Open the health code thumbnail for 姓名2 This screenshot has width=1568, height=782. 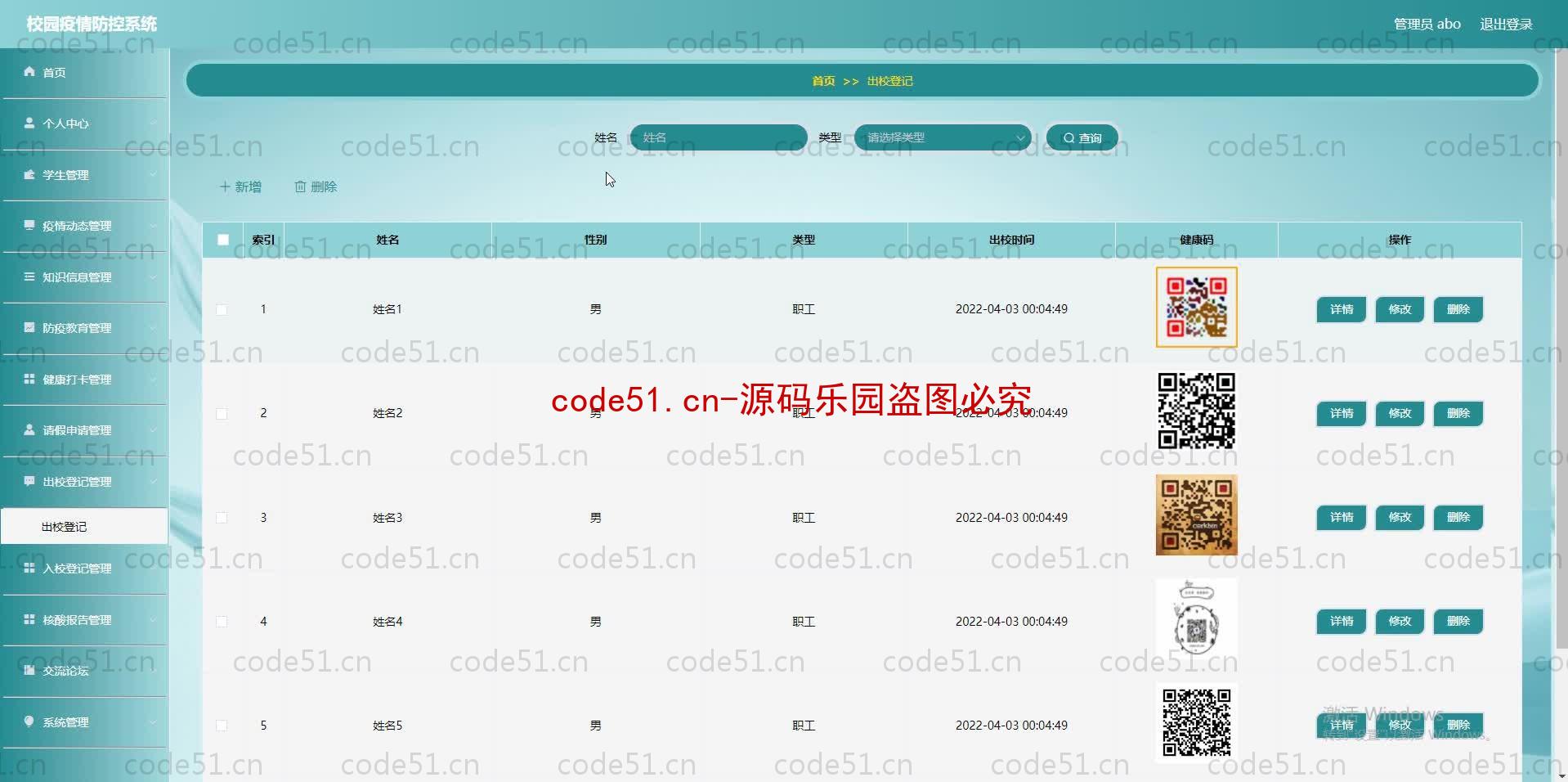(1196, 411)
